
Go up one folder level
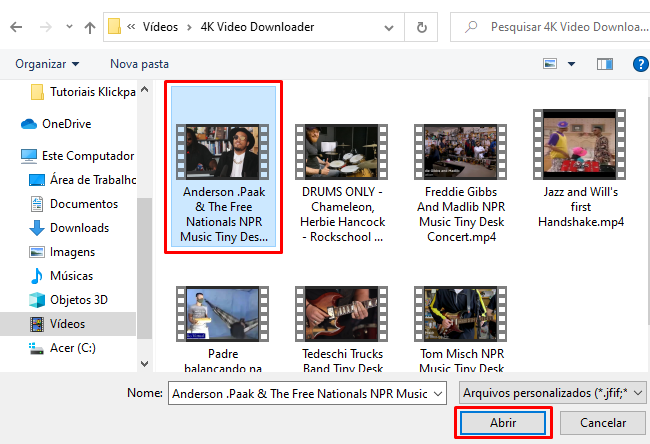click(x=90, y=27)
